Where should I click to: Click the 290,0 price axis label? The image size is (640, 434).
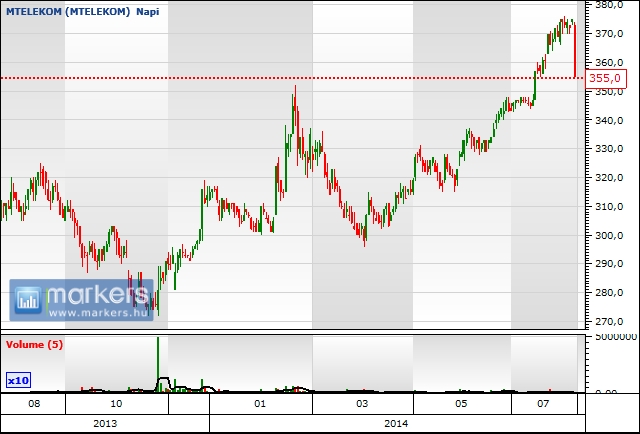[610, 264]
